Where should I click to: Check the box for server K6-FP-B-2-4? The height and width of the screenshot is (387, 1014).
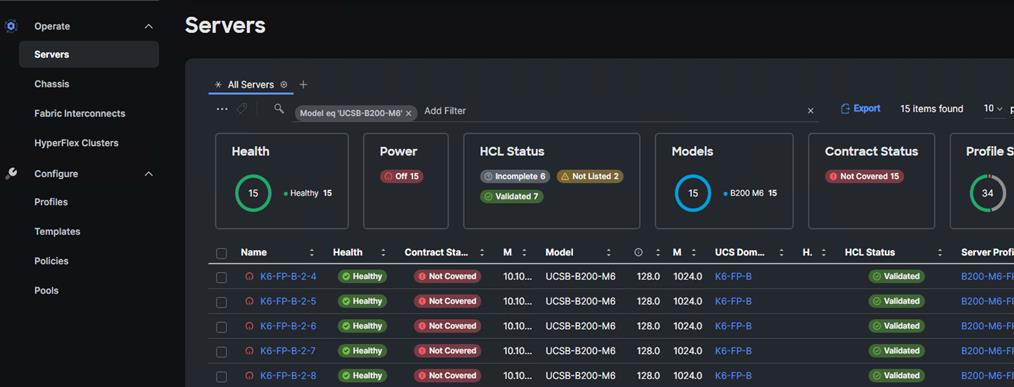pos(221,277)
